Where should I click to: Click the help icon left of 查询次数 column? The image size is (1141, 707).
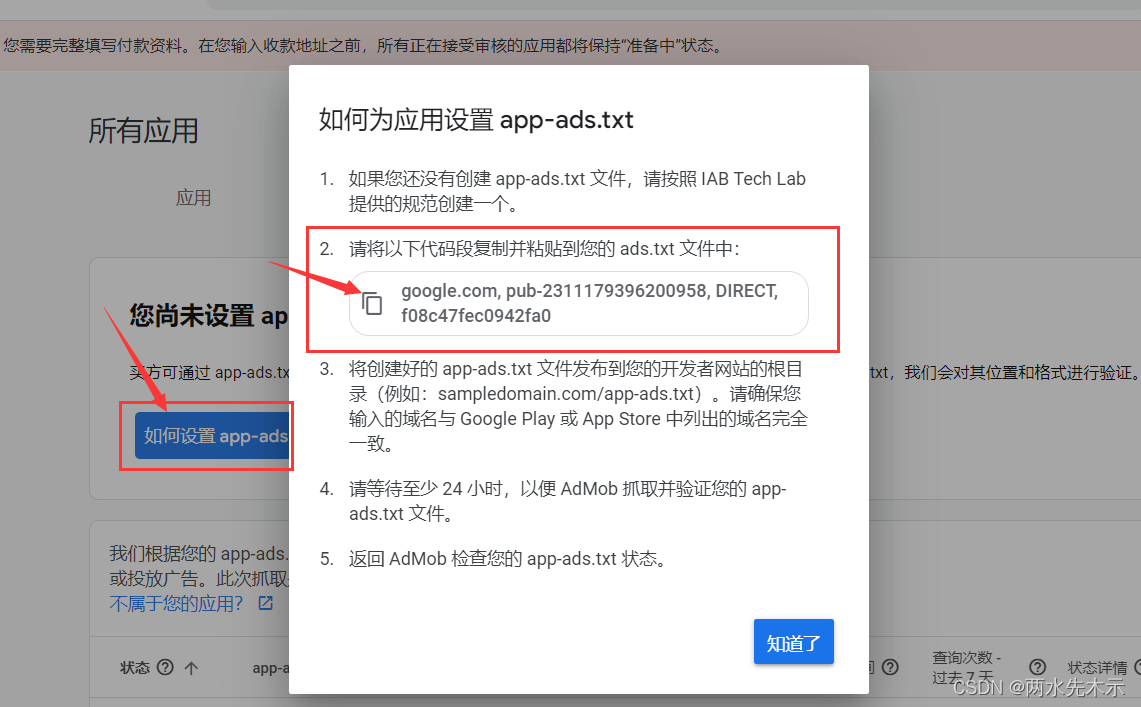coord(890,667)
